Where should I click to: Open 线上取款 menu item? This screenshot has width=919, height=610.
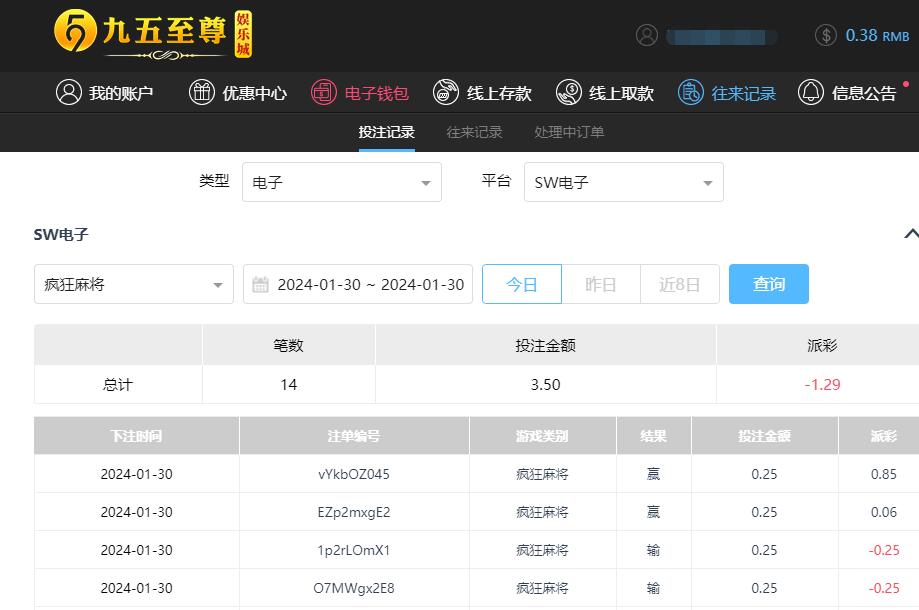605,93
